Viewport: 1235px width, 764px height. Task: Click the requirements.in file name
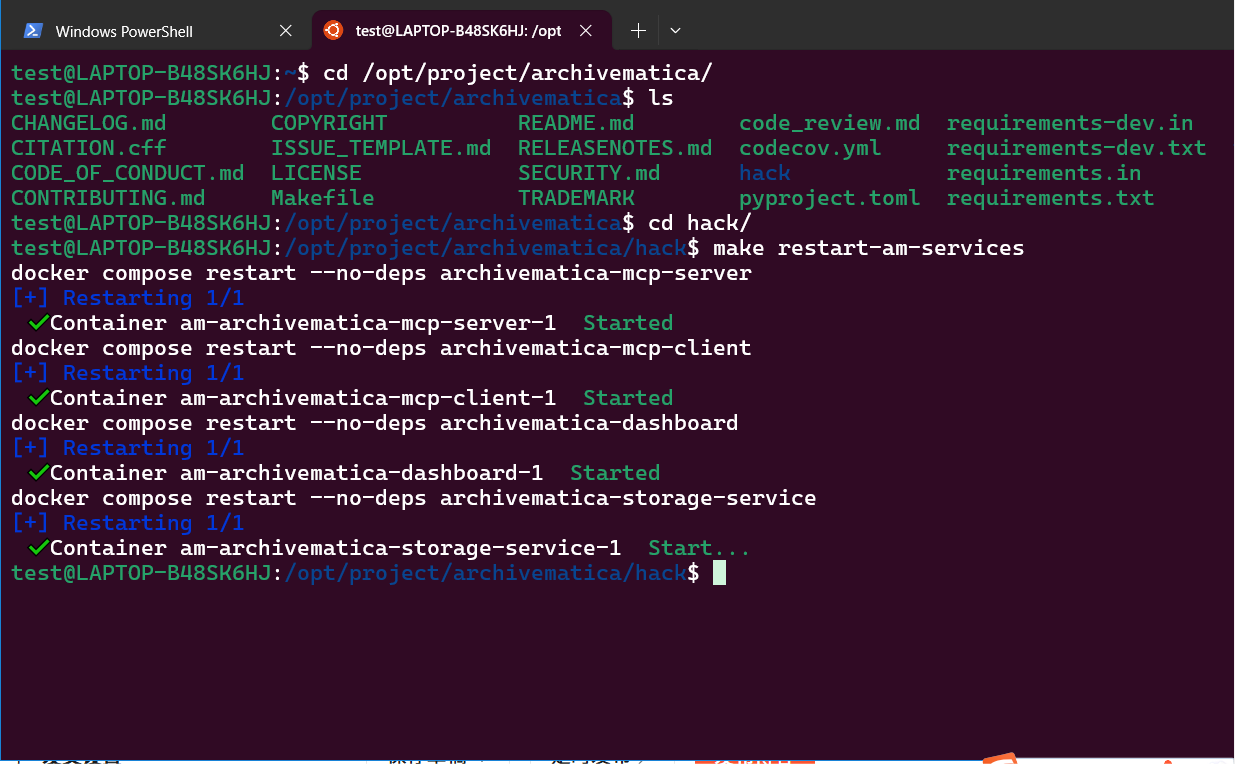click(1044, 173)
